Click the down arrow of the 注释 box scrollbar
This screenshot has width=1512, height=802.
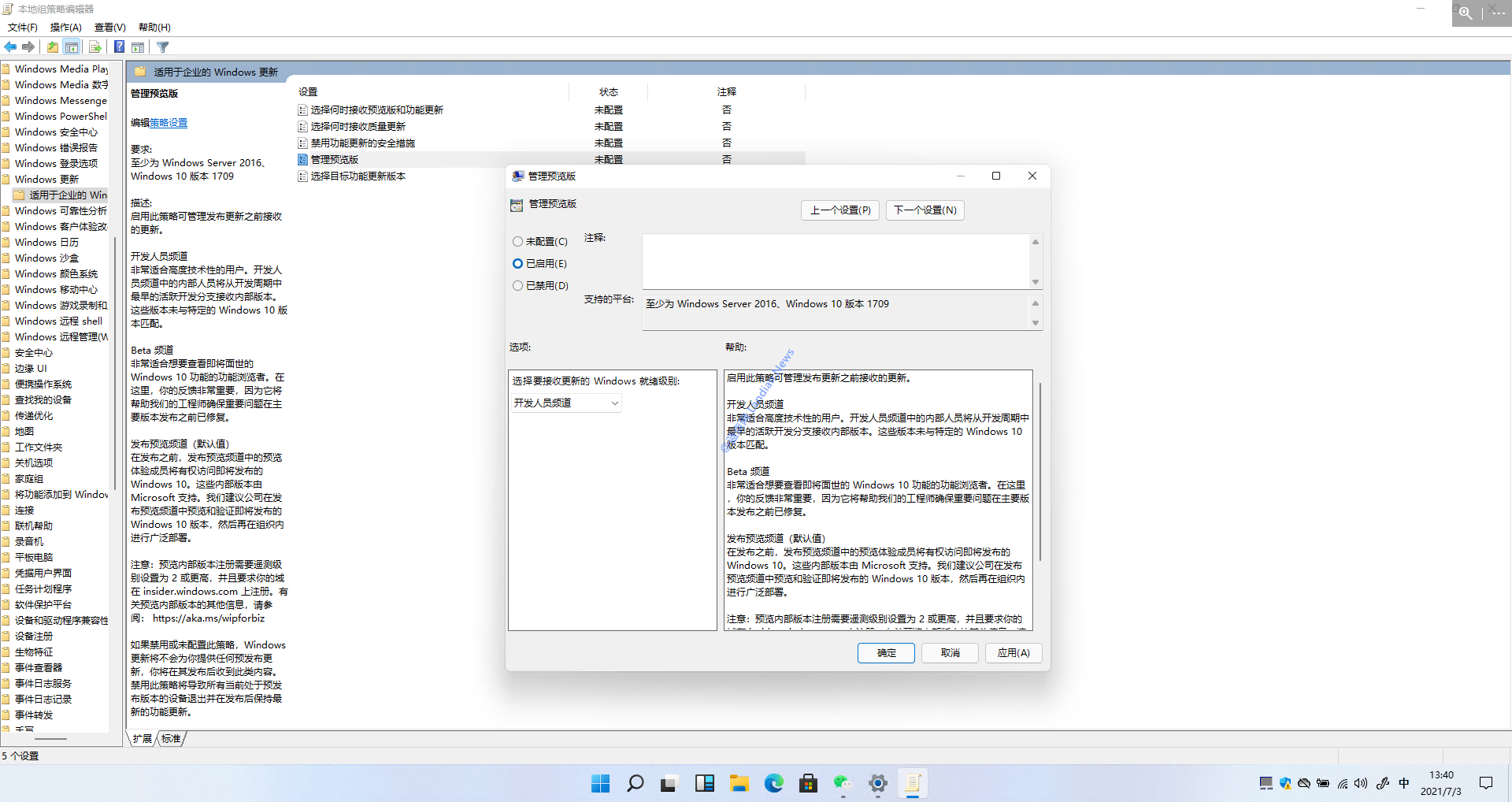(x=1036, y=282)
